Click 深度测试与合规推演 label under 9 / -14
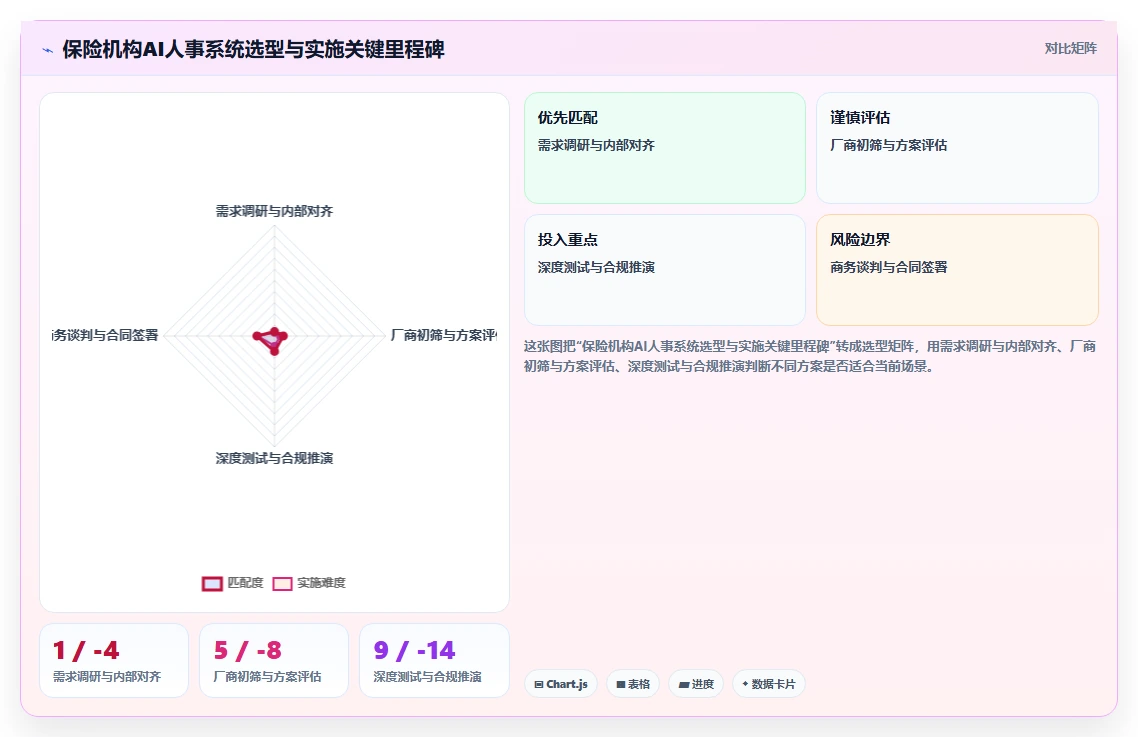Screen dimensions: 1138x737 pos(427,677)
